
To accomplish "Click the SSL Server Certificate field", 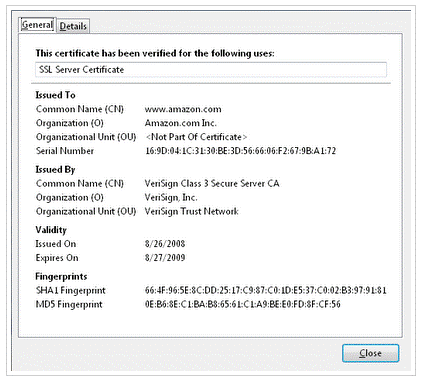I will pos(211,70).
